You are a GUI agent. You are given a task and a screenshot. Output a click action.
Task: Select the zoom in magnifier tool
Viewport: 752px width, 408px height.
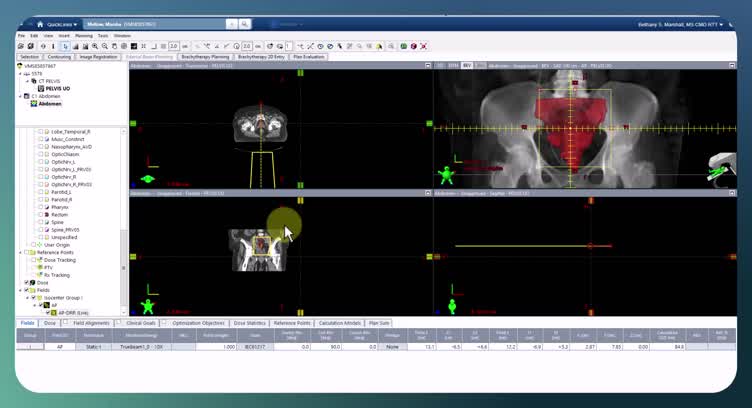(95, 47)
